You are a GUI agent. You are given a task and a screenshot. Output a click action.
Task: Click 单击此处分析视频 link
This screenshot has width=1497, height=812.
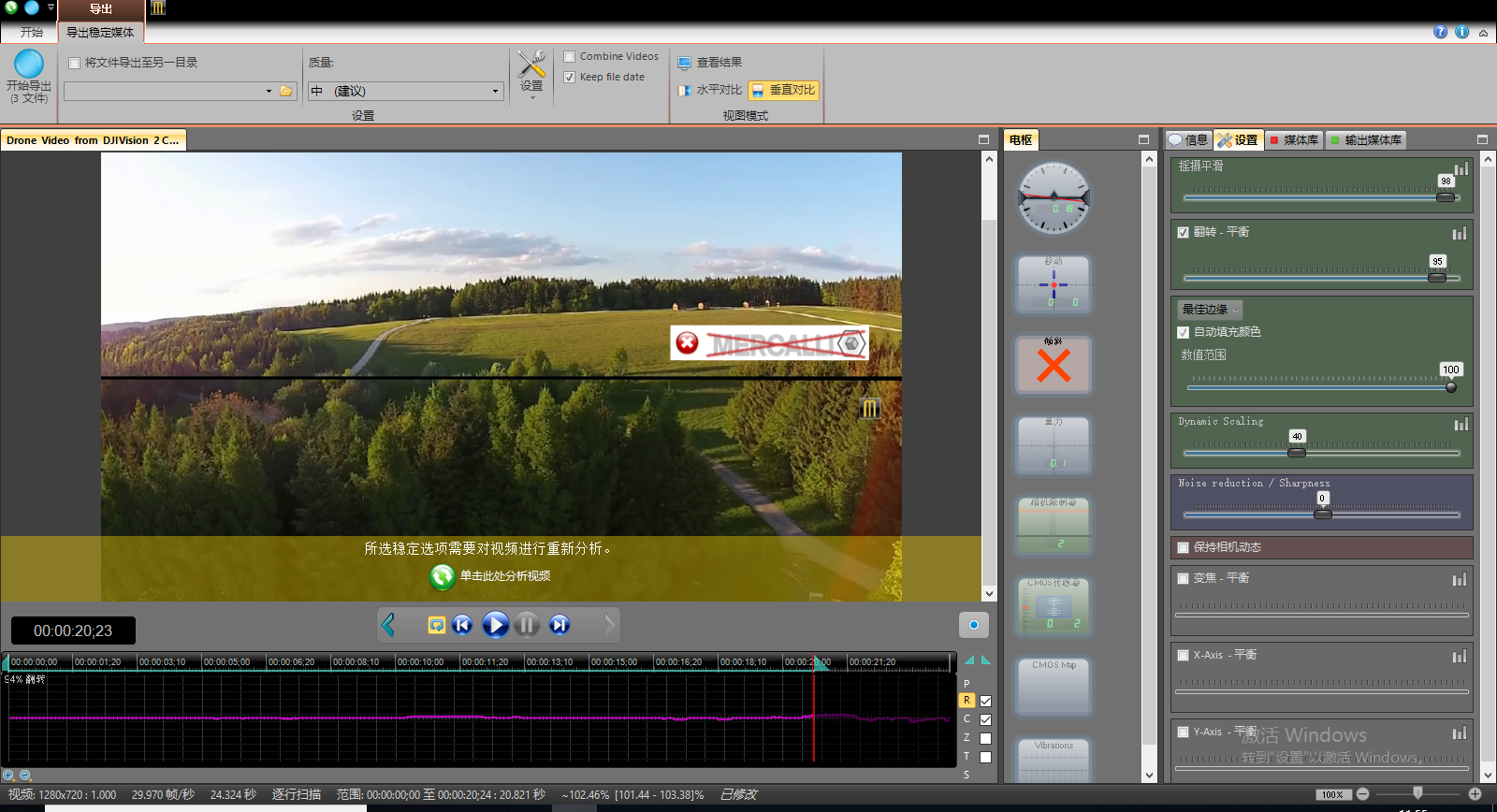click(505, 576)
